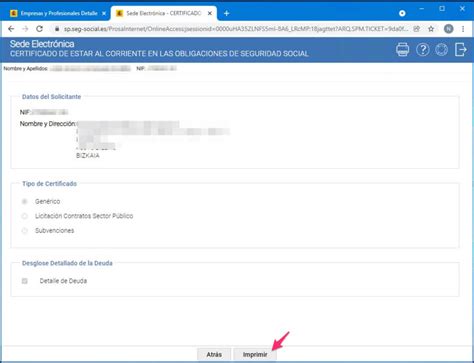Click the share page icon in the address bar
The width and height of the screenshot is (474, 363).
417,29
